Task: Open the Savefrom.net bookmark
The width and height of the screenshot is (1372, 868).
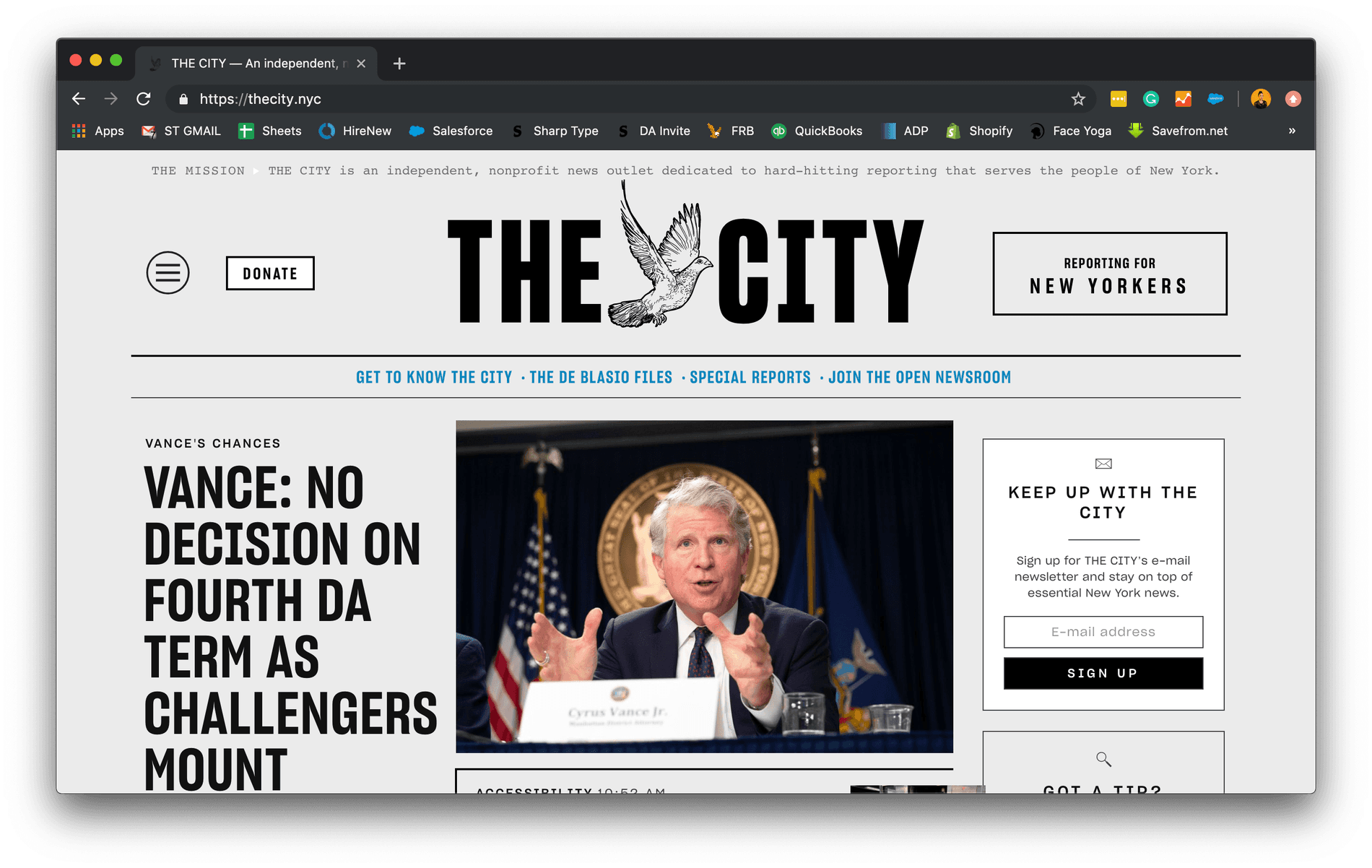Action: [x=1178, y=131]
